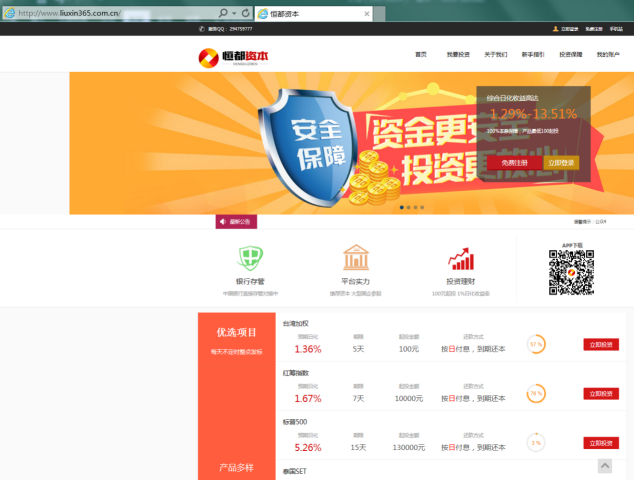The height and width of the screenshot is (480, 634).
Task: Open the 首页 navigation menu item
Action: [421, 55]
